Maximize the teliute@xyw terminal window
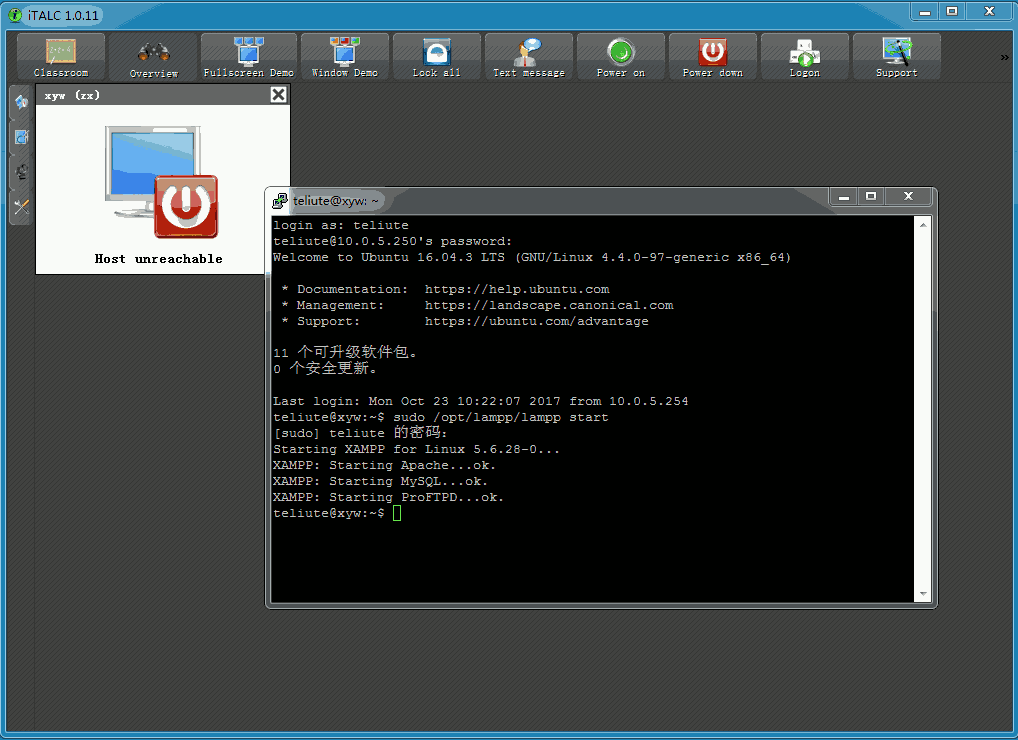The image size is (1018, 740). pyautogui.click(x=871, y=197)
